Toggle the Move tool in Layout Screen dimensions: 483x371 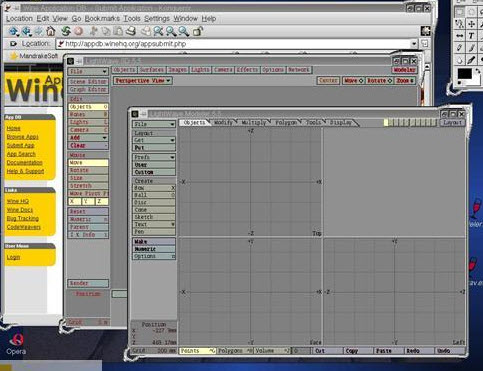click(88, 163)
